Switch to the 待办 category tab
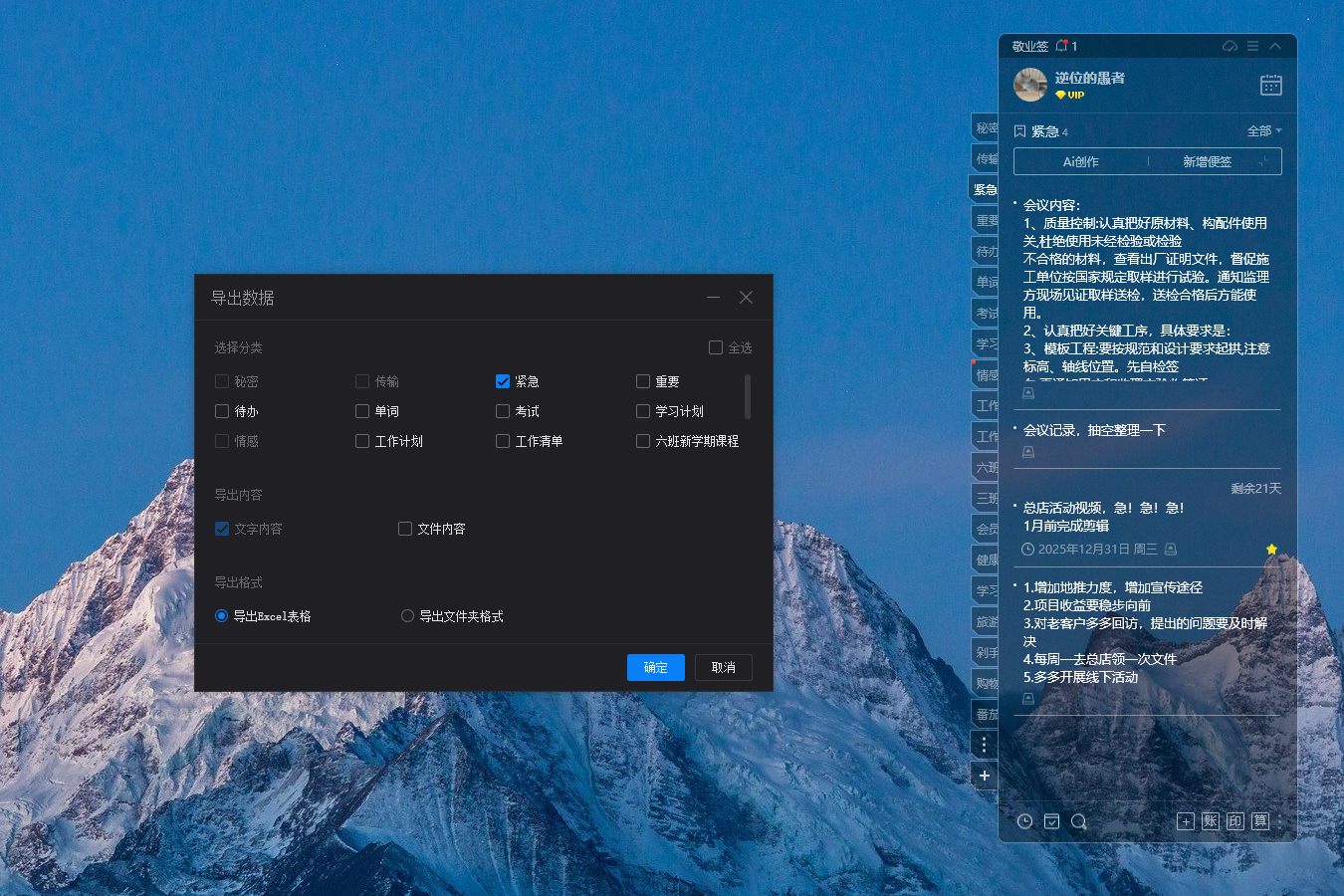This screenshot has width=1344, height=896. pos(983,250)
